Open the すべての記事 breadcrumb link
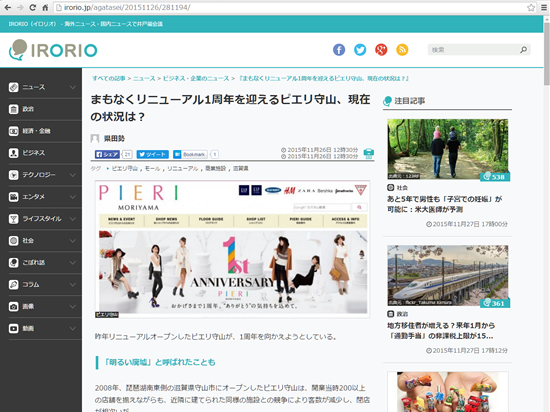The height and width of the screenshot is (412, 550). pyautogui.click(x=109, y=79)
